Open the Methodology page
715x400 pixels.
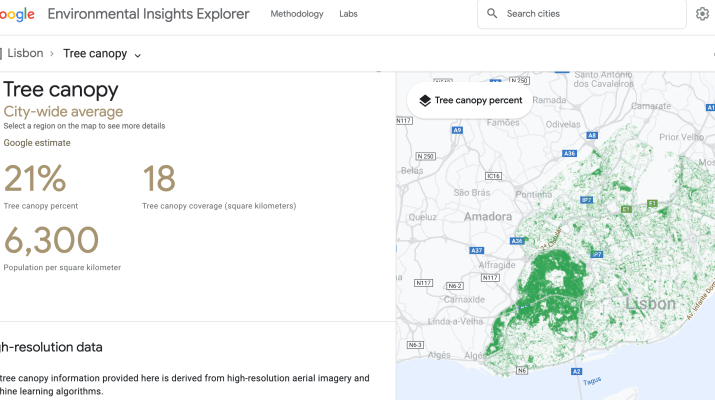click(297, 14)
